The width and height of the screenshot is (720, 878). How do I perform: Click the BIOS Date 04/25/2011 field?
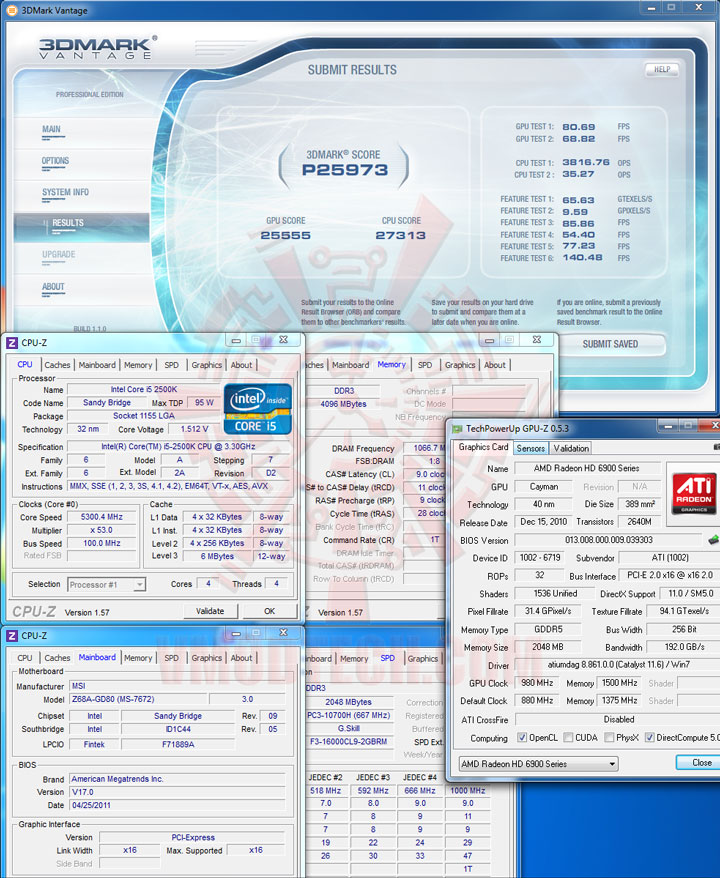[x=178, y=805]
